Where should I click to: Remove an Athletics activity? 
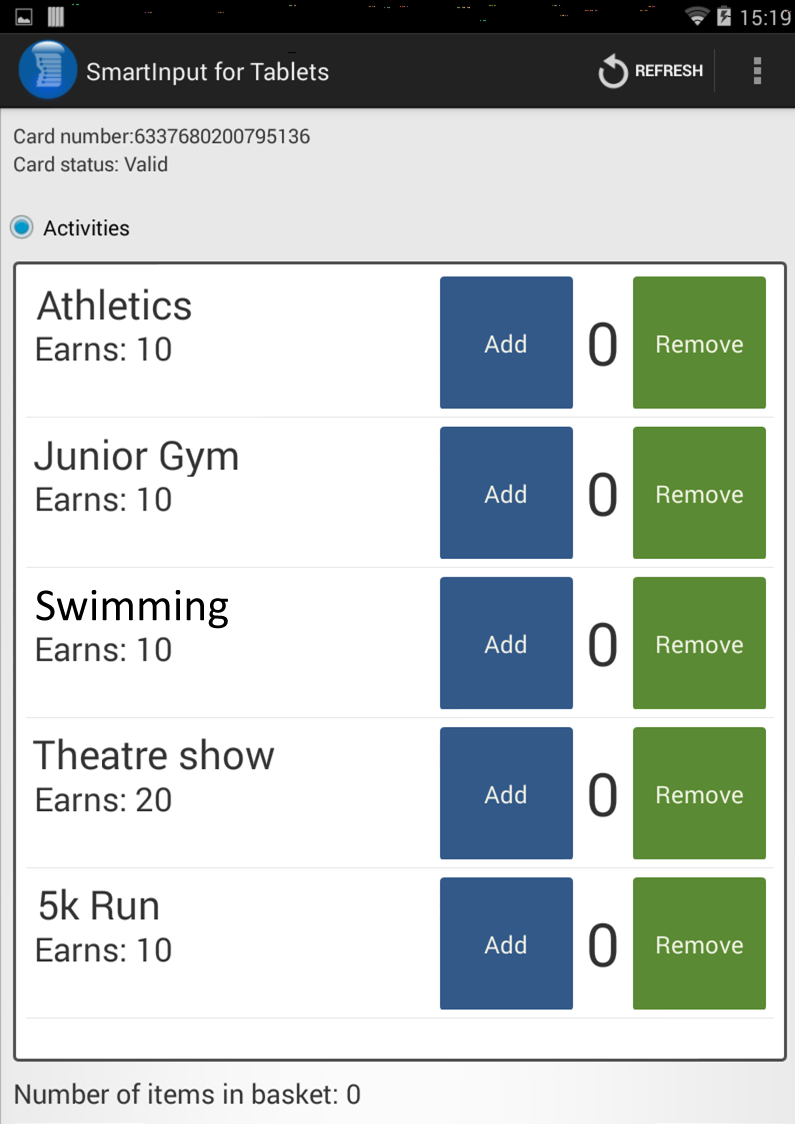[699, 343]
